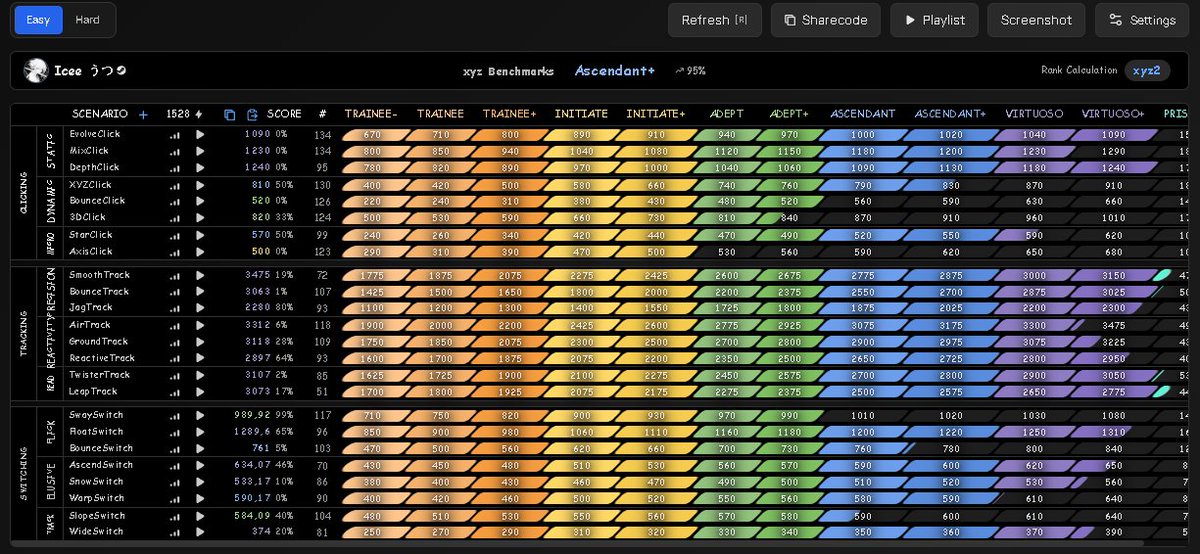Click the energy value 1528
This screenshot has height=554, width=1200.
pos(178,114)
